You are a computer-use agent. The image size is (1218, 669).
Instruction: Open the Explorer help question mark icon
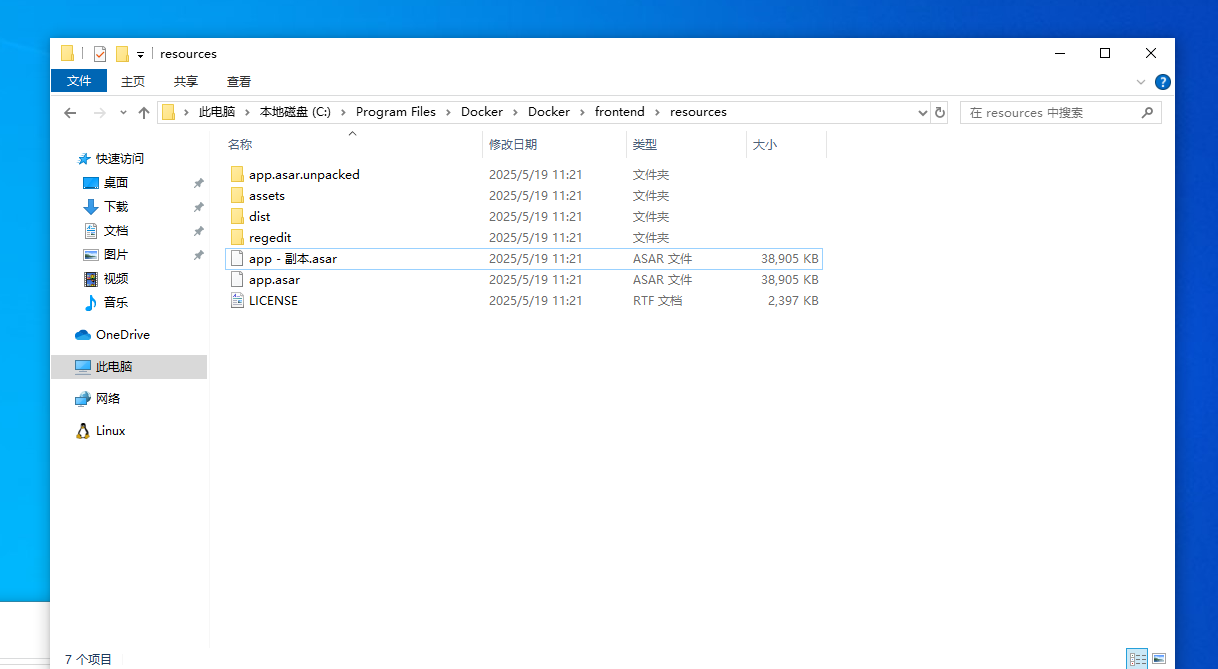click(1162, 82)
